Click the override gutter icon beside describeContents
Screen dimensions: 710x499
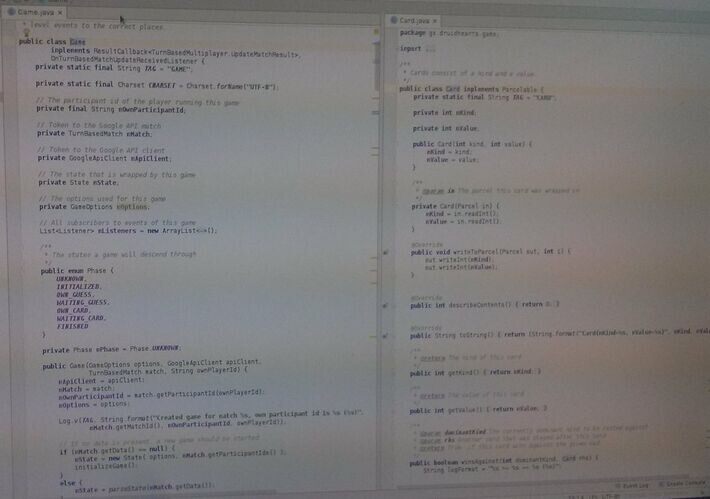[385, 306]
